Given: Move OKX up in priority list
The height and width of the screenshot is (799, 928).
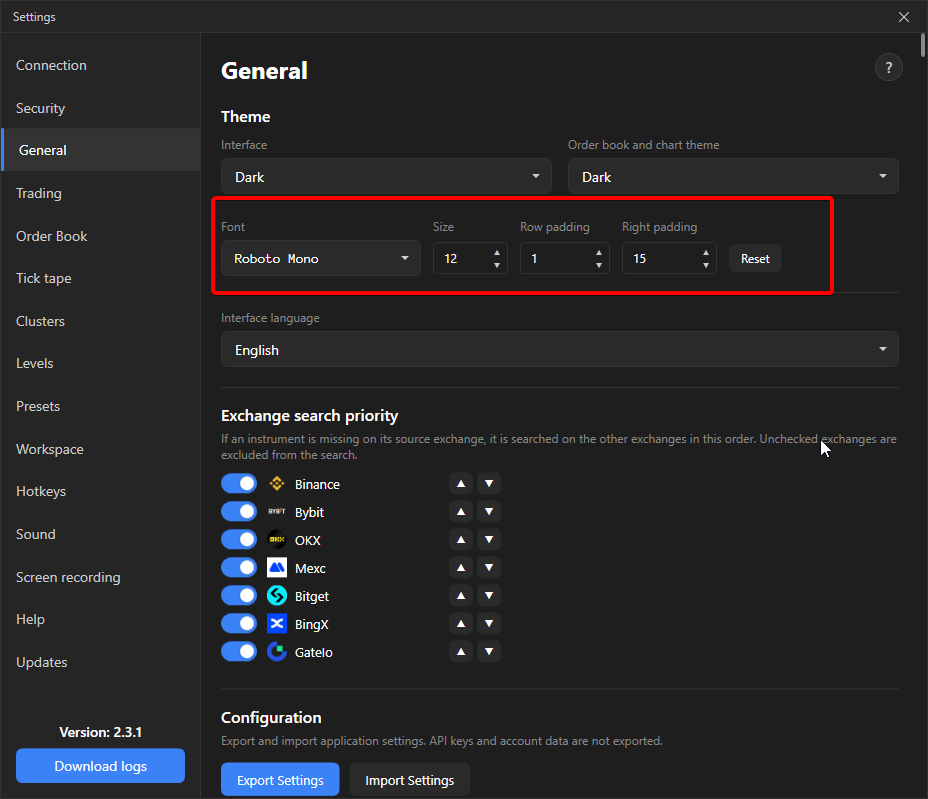Looking at the screenshot, I should click(x=460, y=539).
